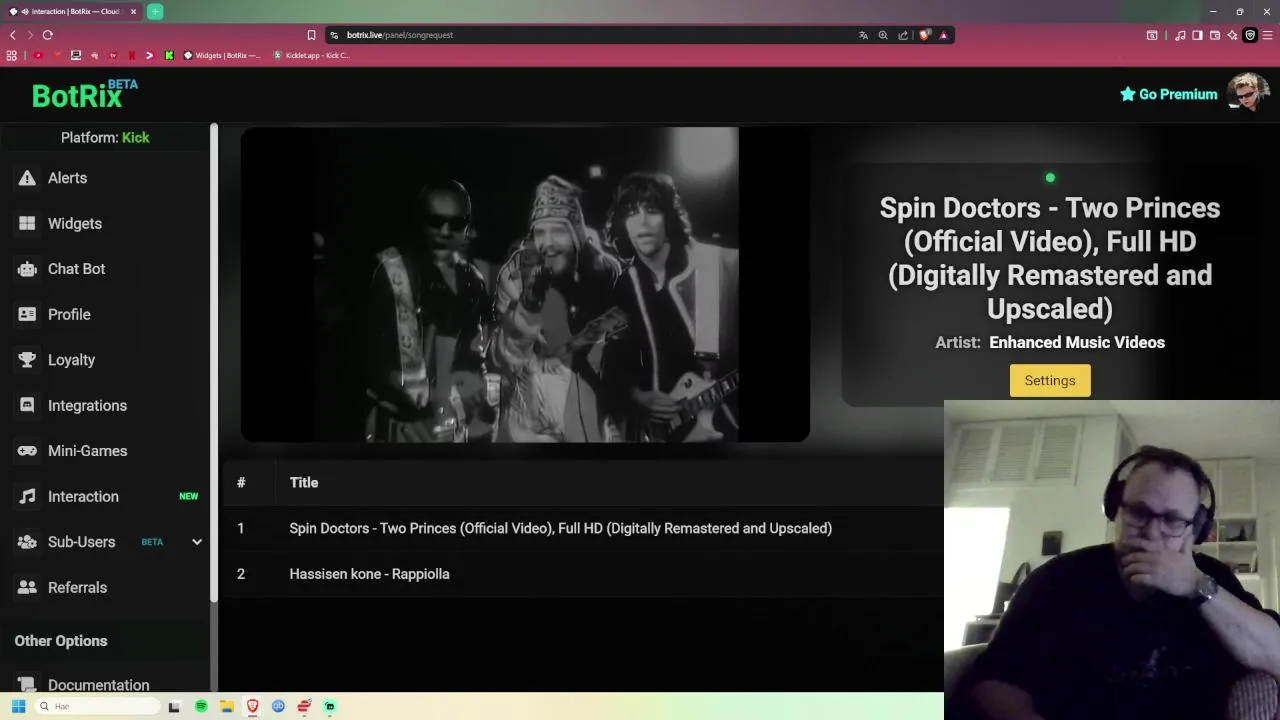Click the address bar URL
This screenshot has height=720, width=1280.
point(400,35)
